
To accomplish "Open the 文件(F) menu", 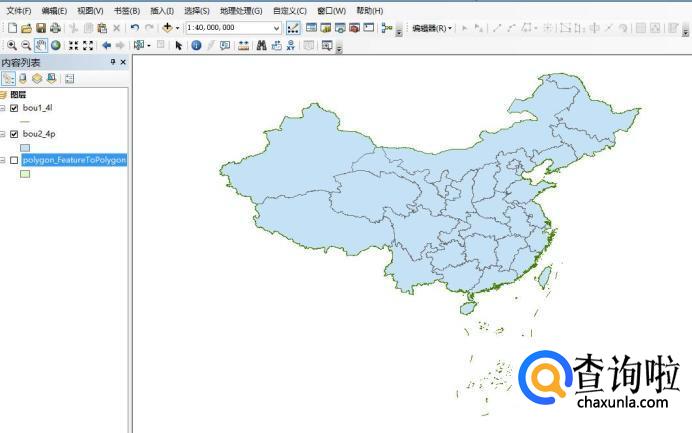I will [19, 11].
